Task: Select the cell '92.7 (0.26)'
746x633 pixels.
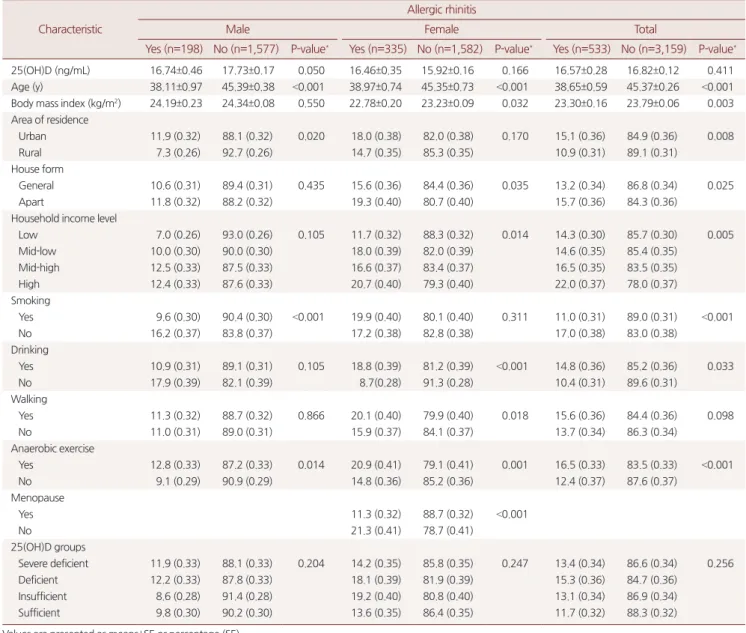Action: pyautogui.click(x=247, y=153)
